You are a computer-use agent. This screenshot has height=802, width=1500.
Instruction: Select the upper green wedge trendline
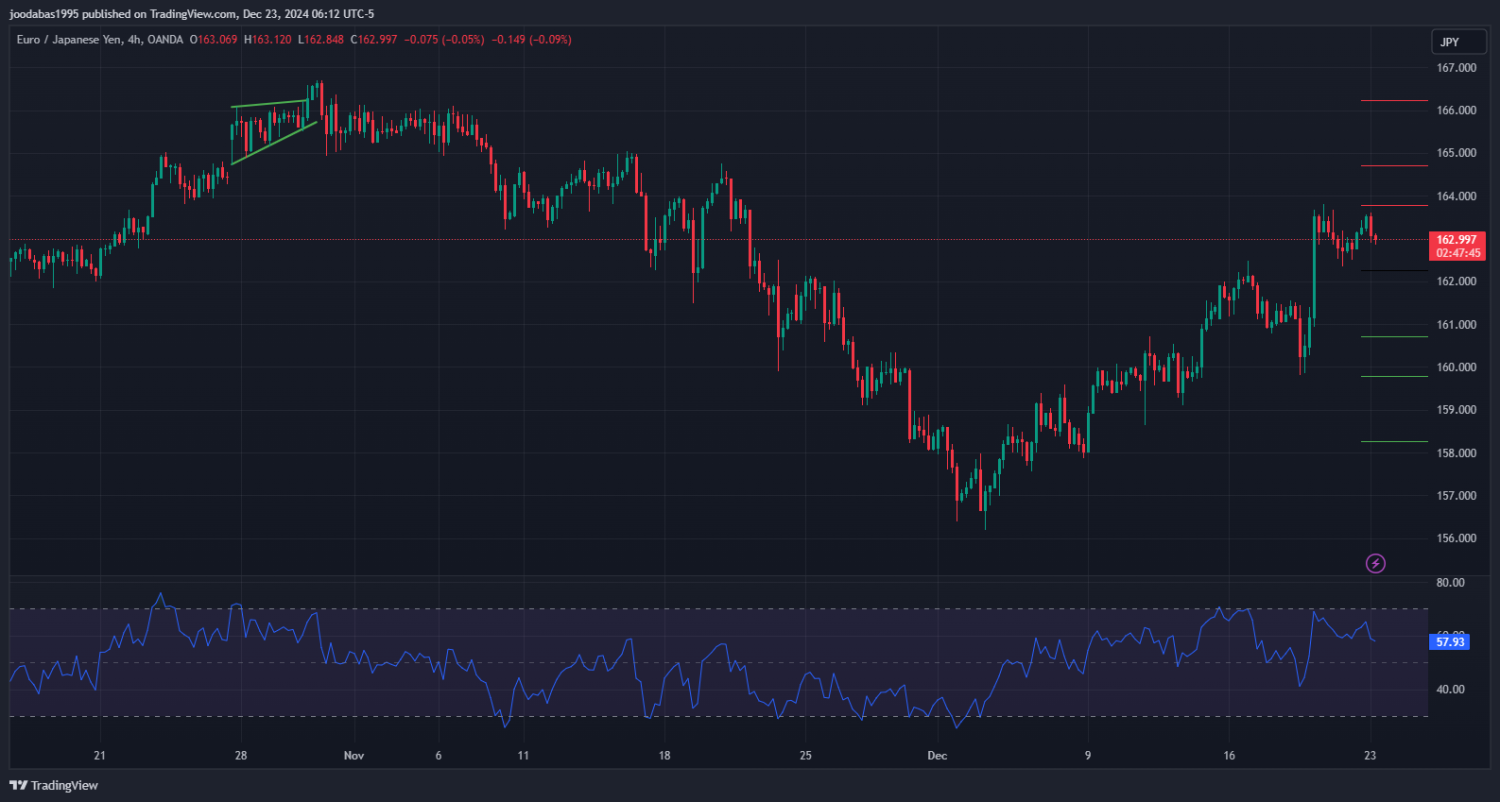click(269, 103)
